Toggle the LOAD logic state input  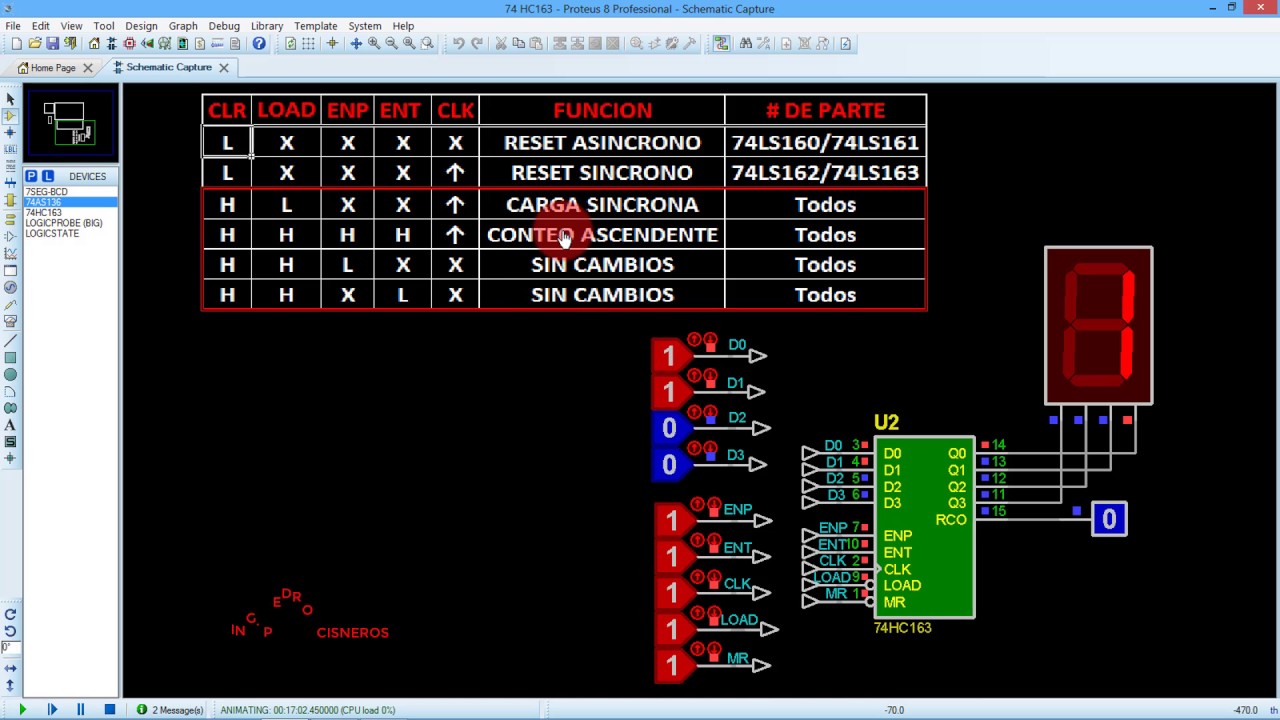(672, 629)
